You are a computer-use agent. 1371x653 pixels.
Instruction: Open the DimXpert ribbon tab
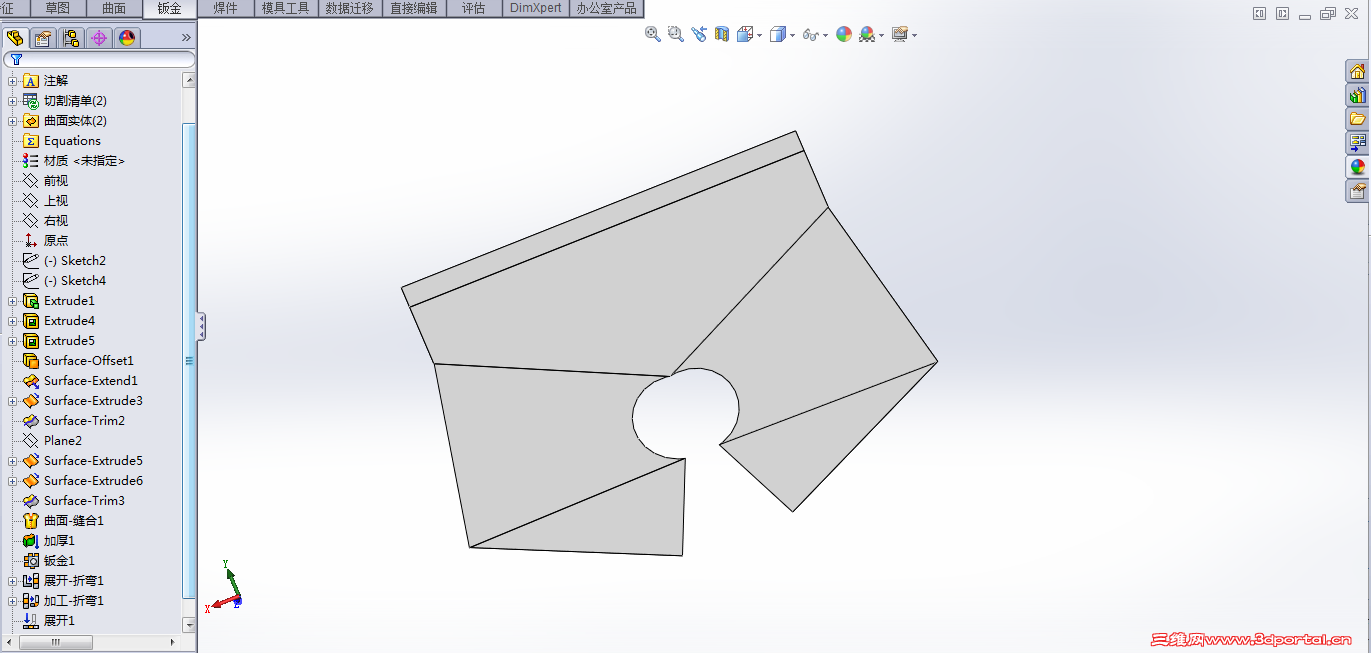pyautogui.click(x=536, y=8)
